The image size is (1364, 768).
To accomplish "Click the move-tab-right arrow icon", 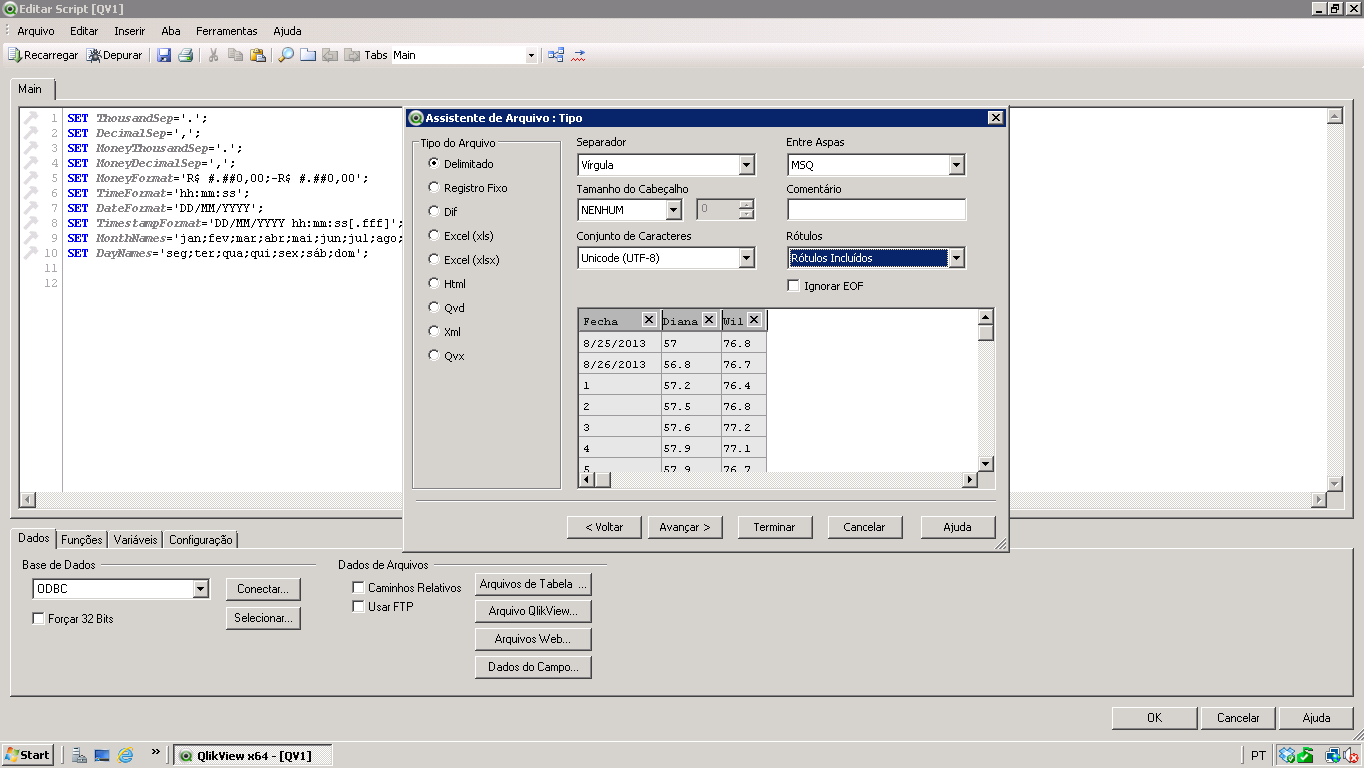I will [352, 55].
